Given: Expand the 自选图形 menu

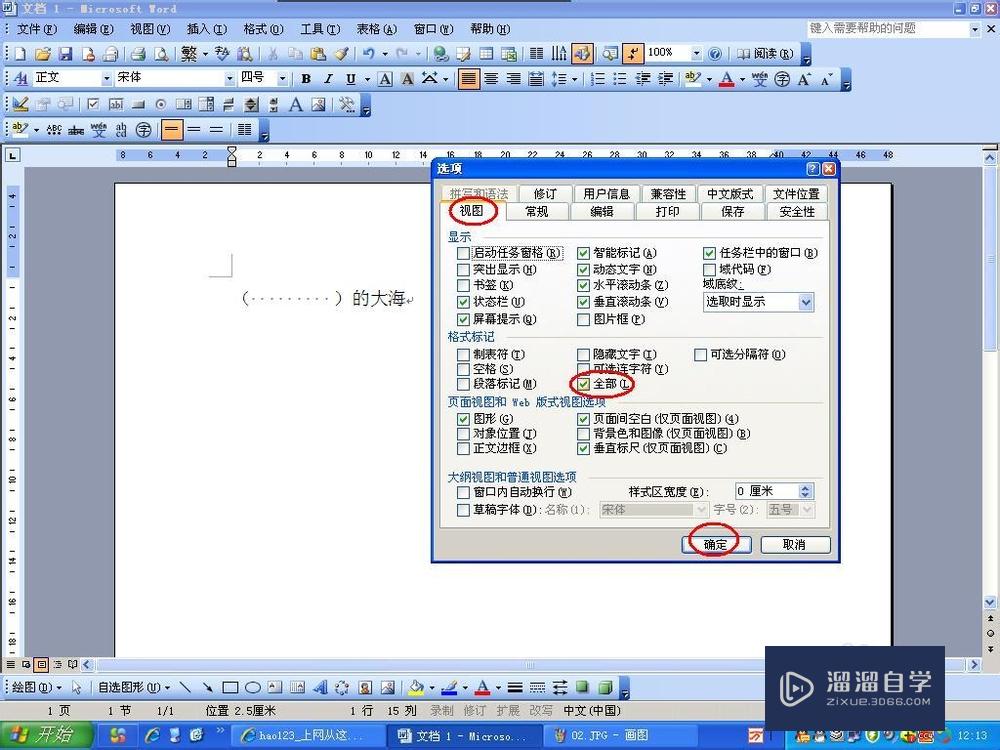Looking at the screenshot, I should pos(134,688).
